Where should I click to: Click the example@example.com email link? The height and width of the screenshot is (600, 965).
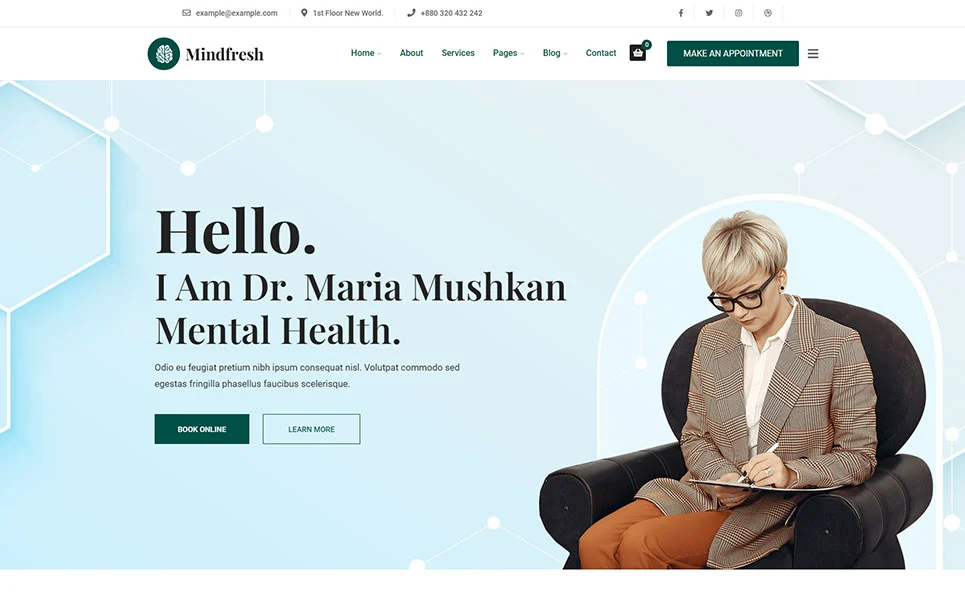tap(236, 13)
